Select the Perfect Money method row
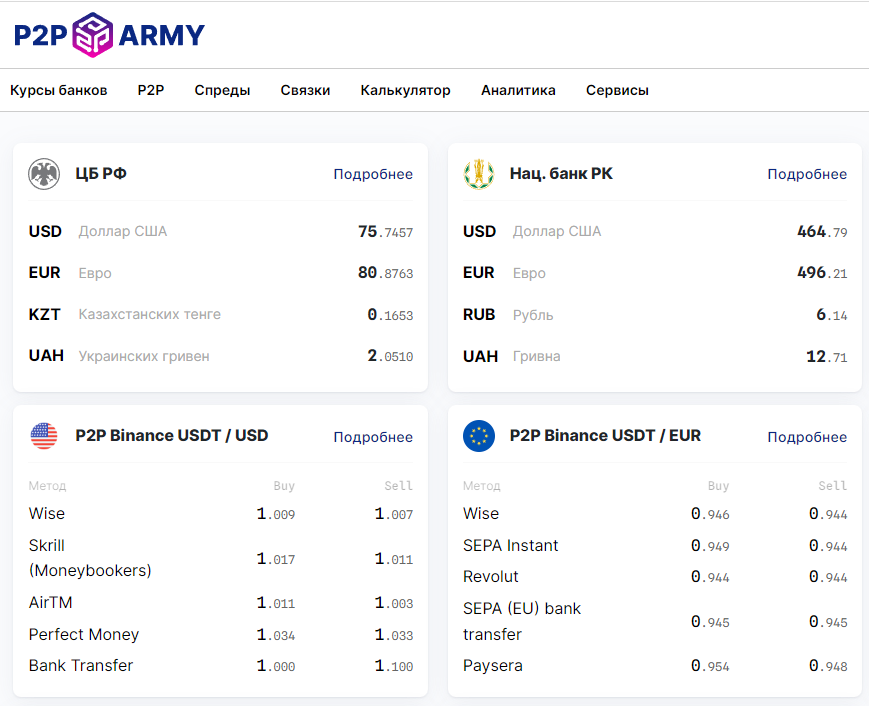Viewport: 869px width, 706px height. click(x=84, y=635)
